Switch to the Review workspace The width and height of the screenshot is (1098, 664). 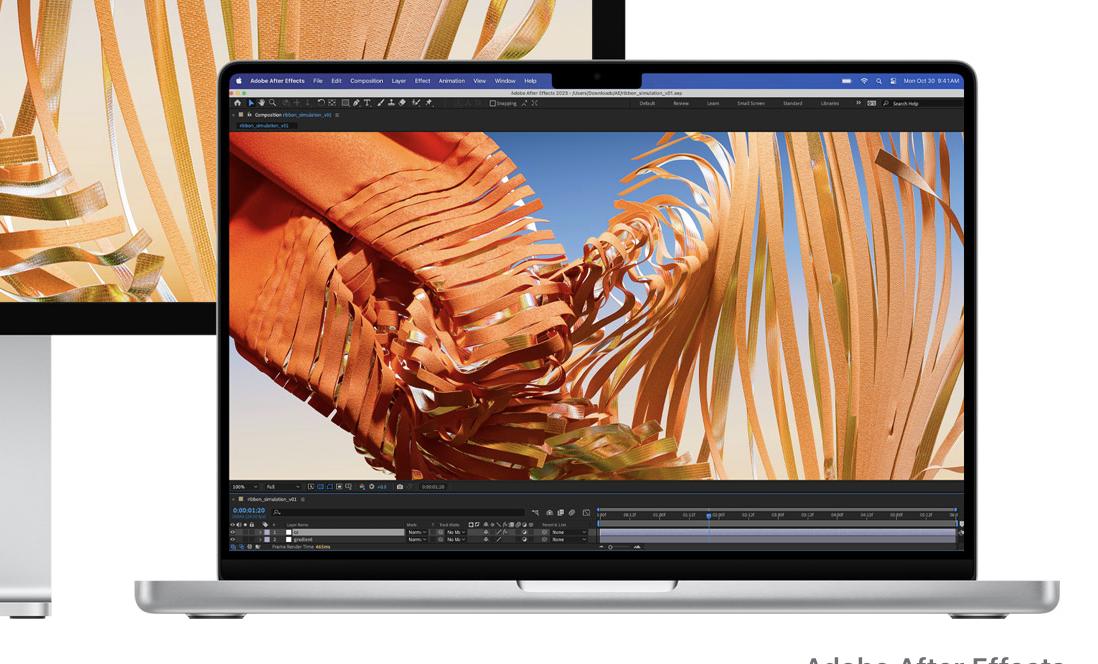[x=682, y=102]
